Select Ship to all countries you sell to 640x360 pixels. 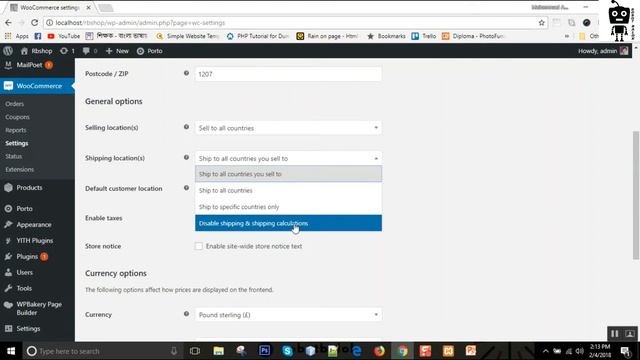pos(288,174)
